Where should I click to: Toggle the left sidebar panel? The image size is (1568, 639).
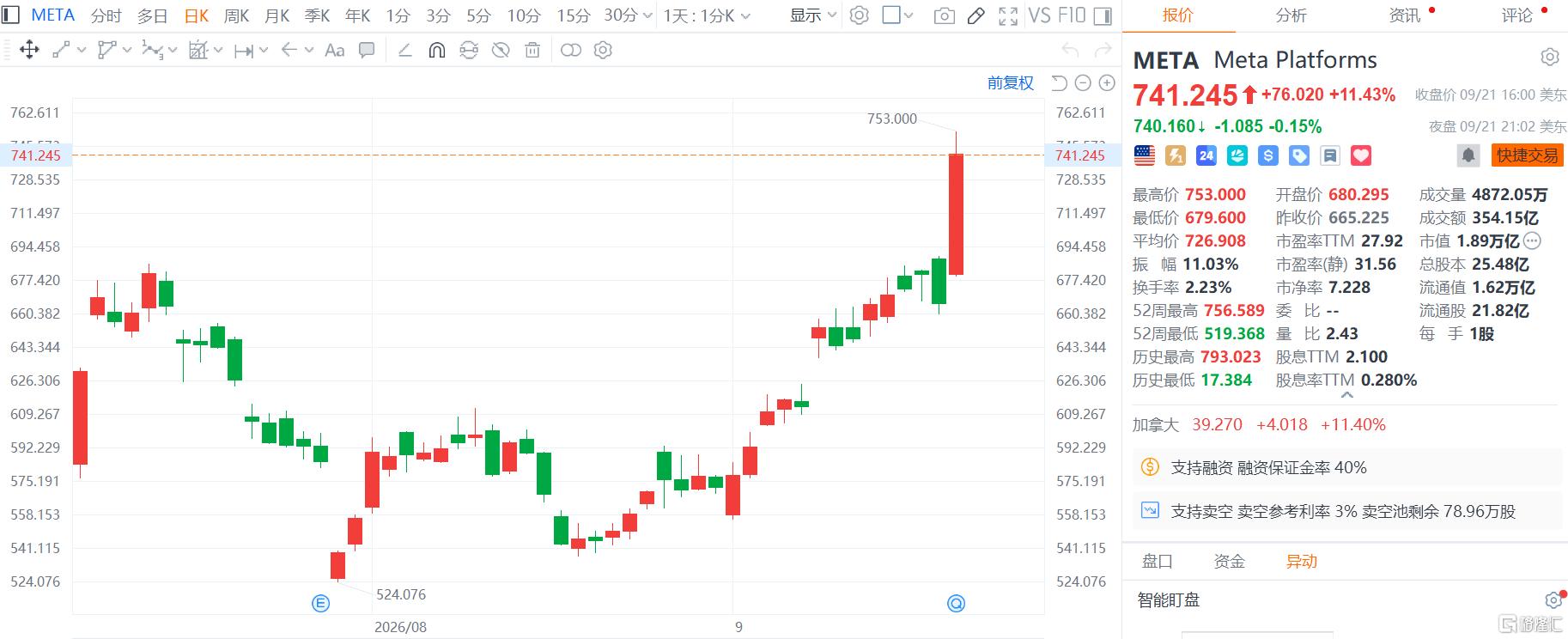[x=11, y=15]
